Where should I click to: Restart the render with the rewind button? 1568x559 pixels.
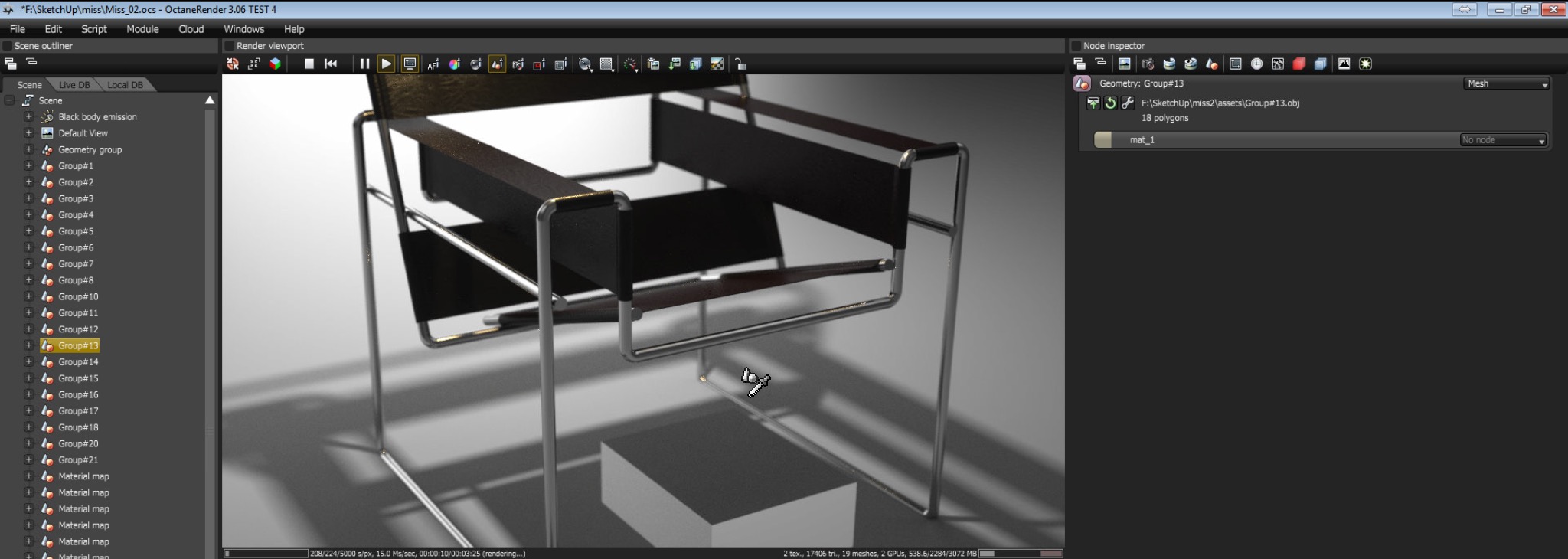point(331,64)
